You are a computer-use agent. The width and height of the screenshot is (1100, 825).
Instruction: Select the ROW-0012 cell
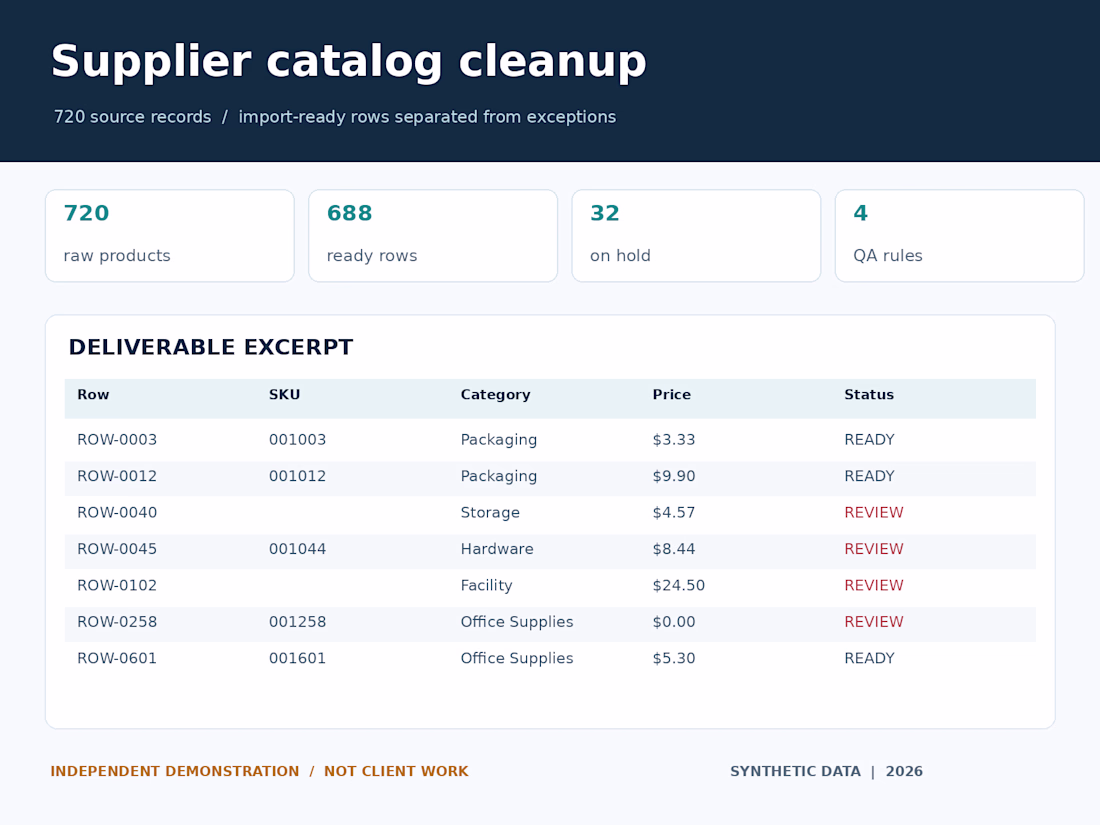[117, 476]
